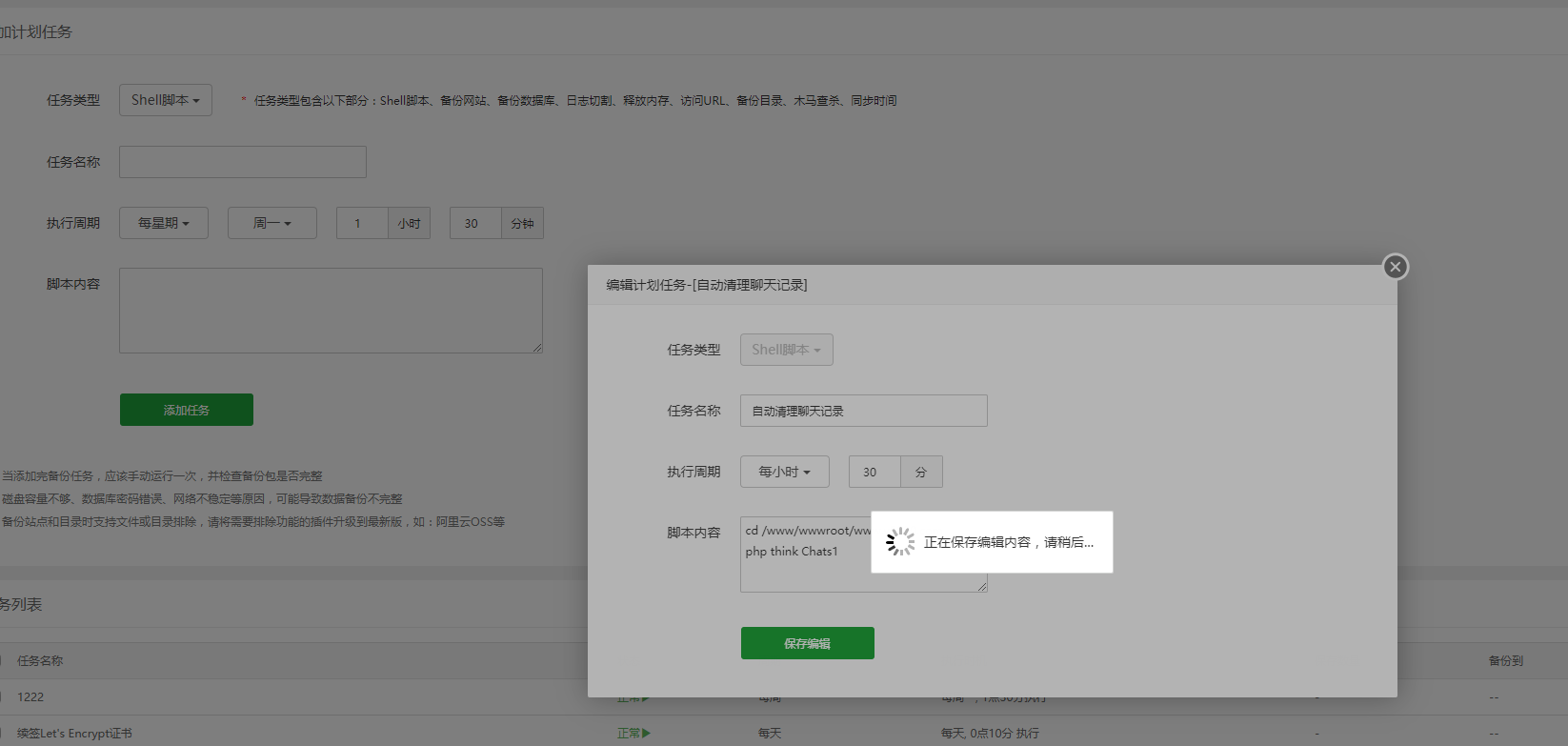1568x746 pixels.
Task: Click the hint about 磁盘容量不够、数据库密码错误
Action: coord(202,498)
